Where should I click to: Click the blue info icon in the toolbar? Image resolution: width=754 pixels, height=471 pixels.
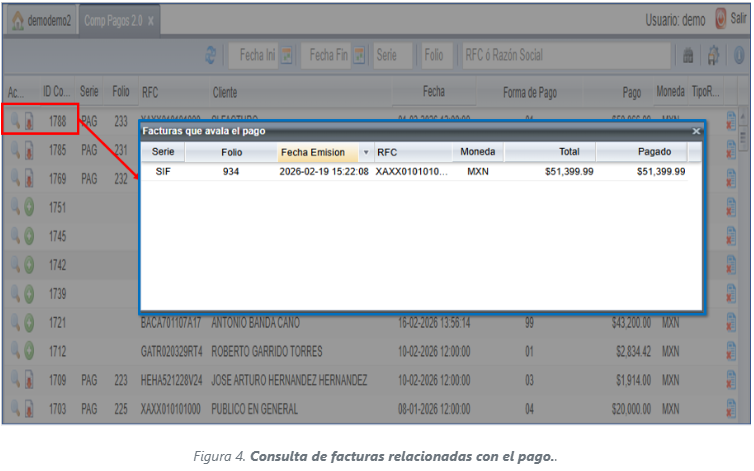[739, 57]
